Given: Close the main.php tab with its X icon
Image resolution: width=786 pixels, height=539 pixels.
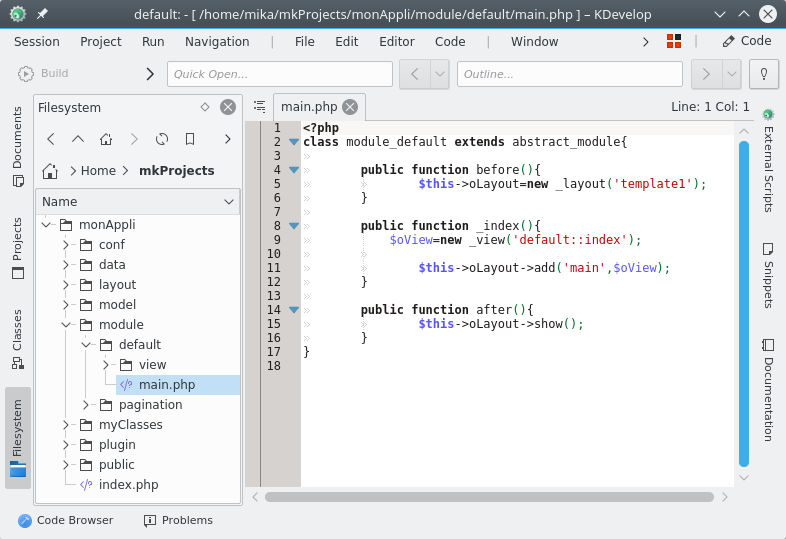Looking at the screenshot, I should [350, 107].
